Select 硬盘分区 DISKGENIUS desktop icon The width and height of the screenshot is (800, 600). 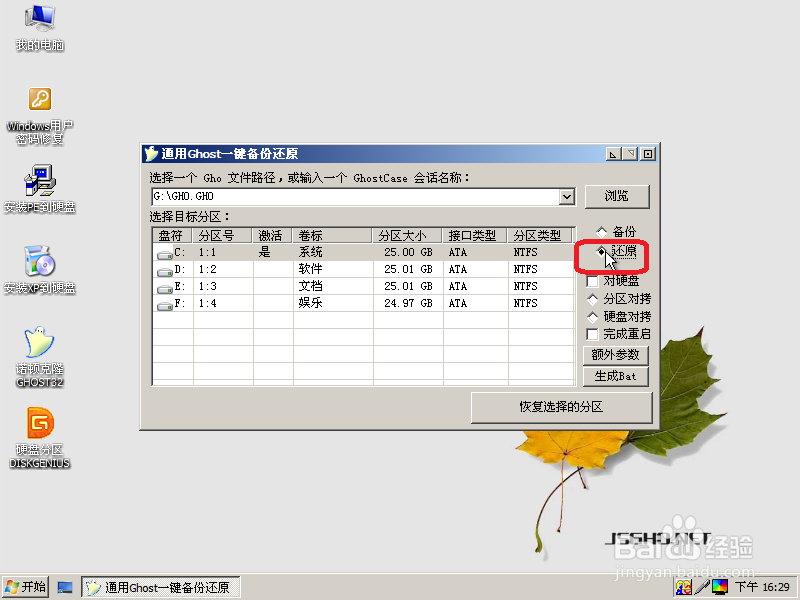[39, 438]
